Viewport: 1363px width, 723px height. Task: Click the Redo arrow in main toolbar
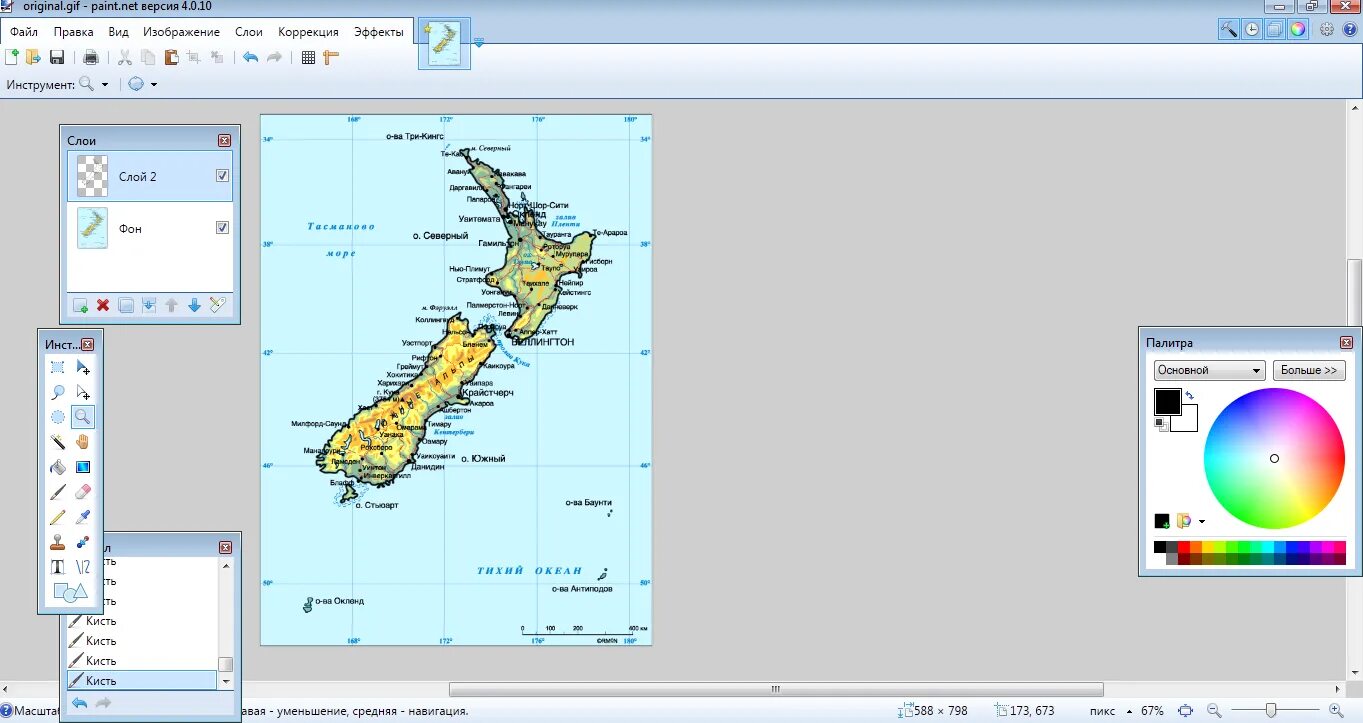click(274, 57)
